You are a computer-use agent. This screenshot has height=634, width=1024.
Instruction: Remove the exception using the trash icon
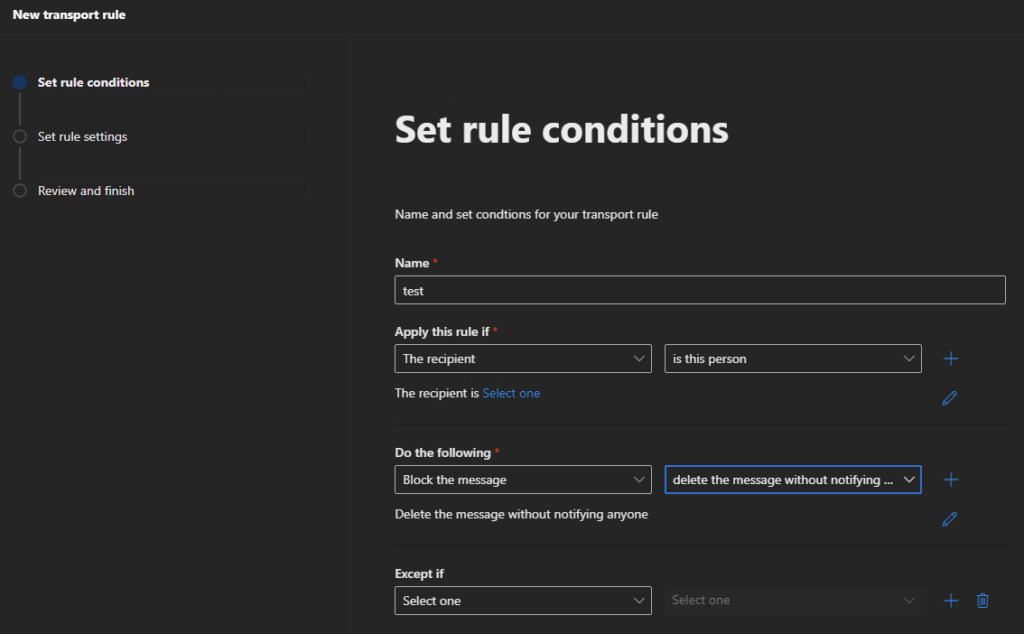[982, 601]
